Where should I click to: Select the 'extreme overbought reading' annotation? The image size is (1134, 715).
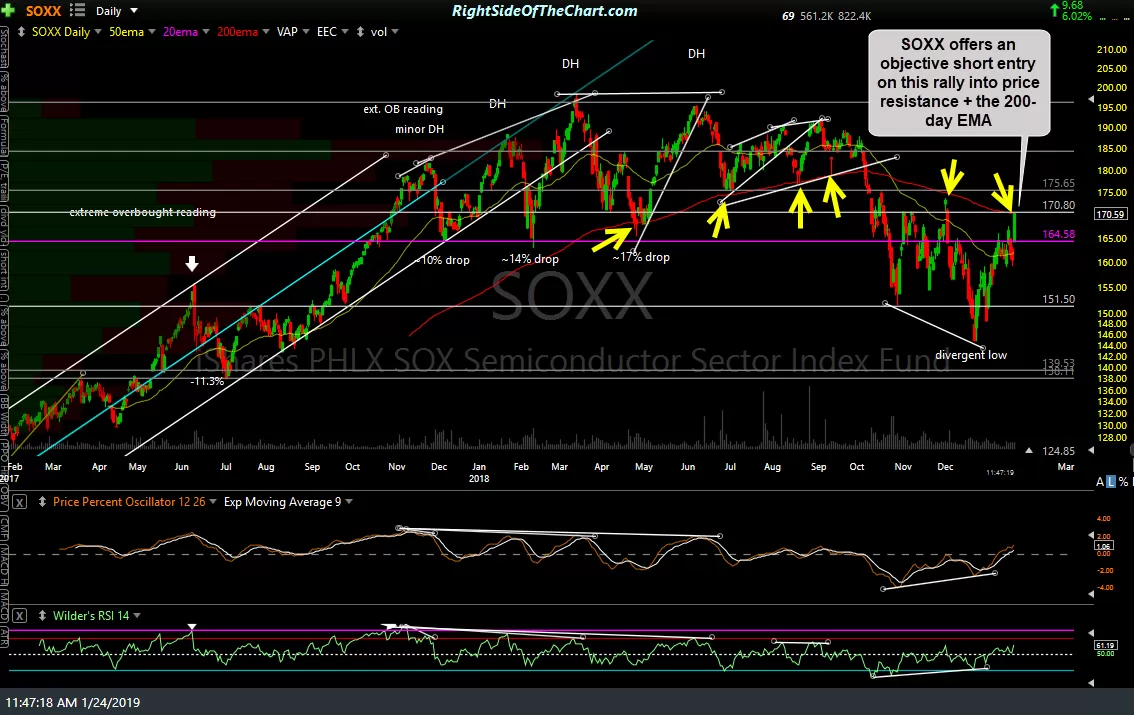tap(142, 212)
